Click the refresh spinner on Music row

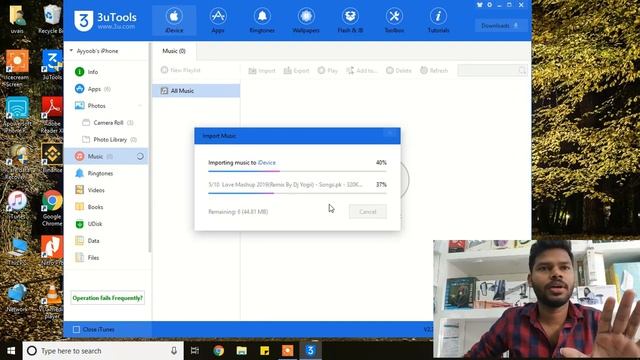click(x=140, y=156)
